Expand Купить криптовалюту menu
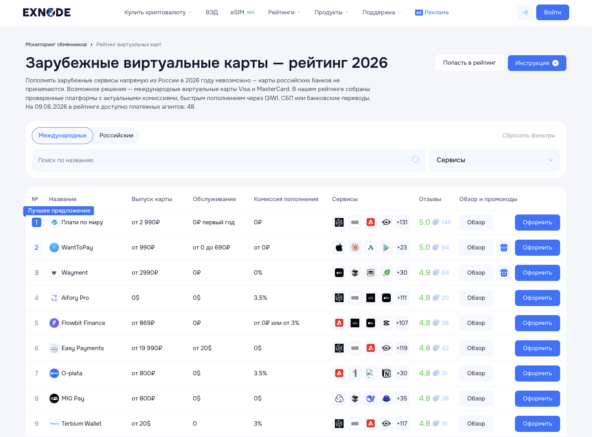The height and width of the screenshot is (437, 592). pos(158,12)
